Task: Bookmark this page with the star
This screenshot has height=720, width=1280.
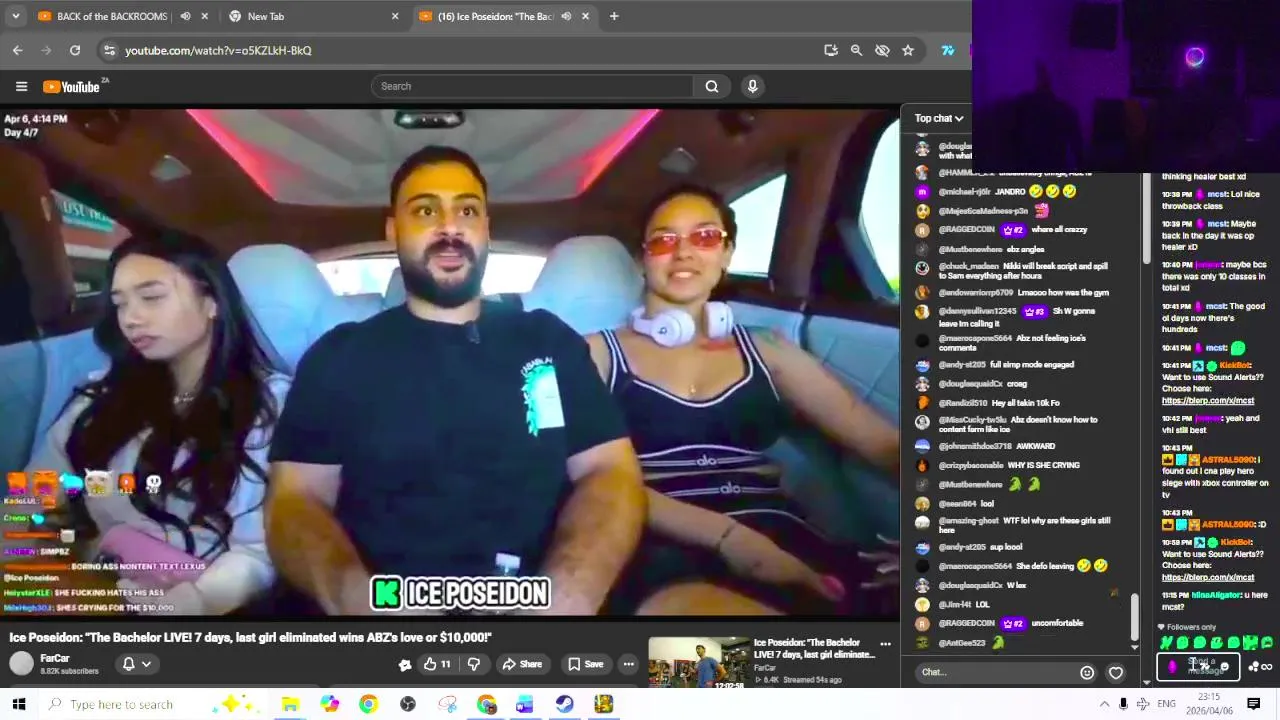Action: pyautogui.click(x=908, y=50)
